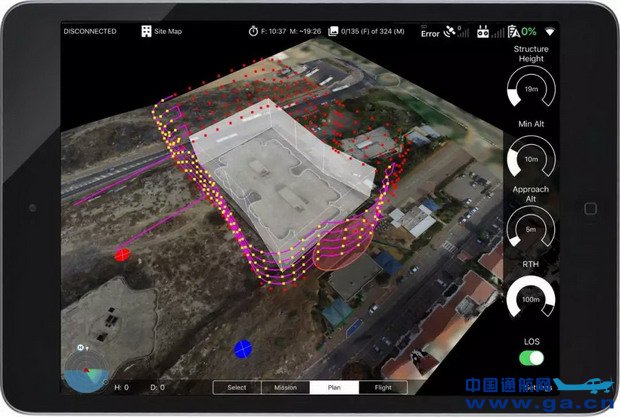Tap the remote controller signal icon

[484, 31]
